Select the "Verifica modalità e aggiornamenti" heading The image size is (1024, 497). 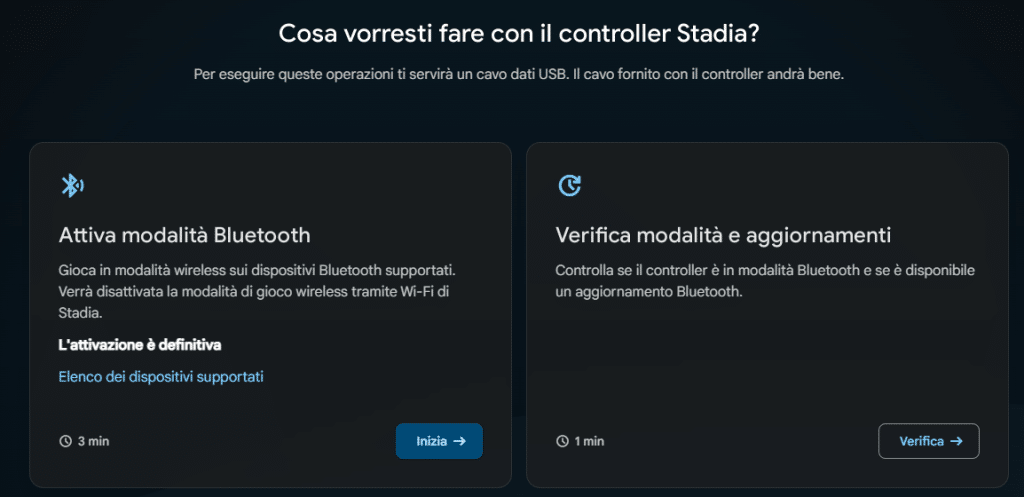tap(723, 235)
